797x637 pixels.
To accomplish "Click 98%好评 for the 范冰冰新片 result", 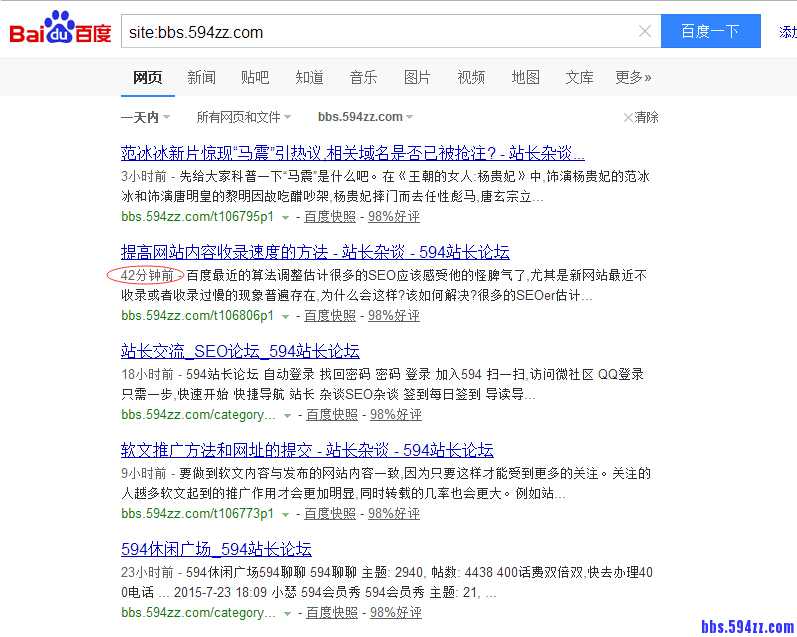I will [394, 217].
